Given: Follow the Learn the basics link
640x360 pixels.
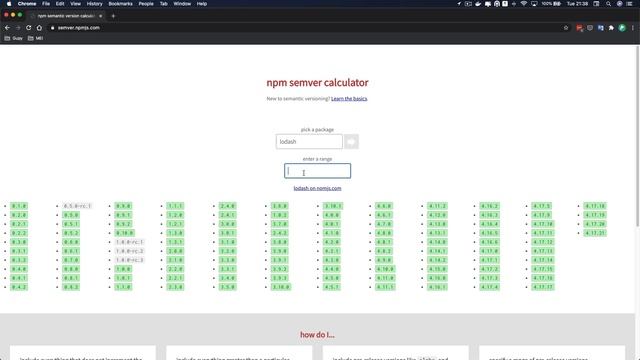Looking at the screenshot, I should tap(349, 99).
